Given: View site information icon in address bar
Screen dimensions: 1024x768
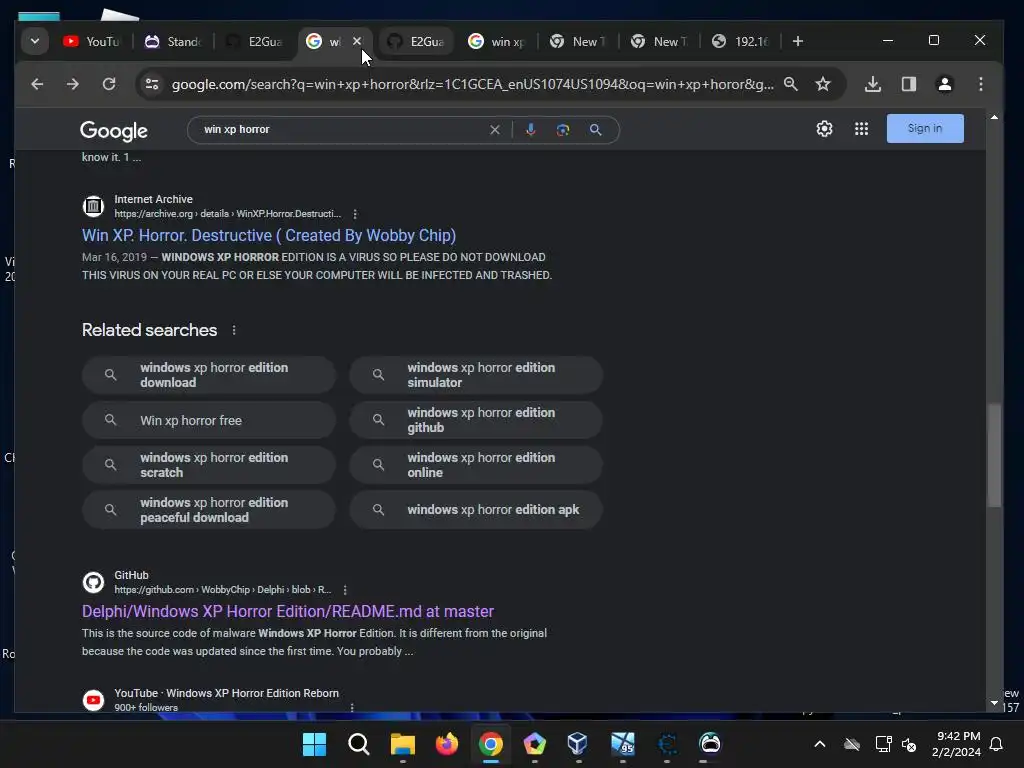Looking at the screenshot, I should 152,84.
